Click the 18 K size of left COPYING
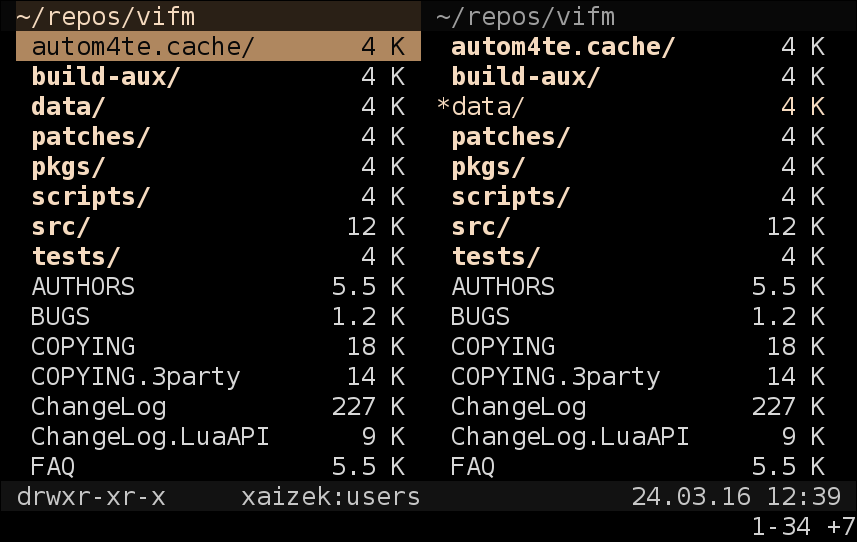Screen dimensions: 857x542 click(376, 346)
